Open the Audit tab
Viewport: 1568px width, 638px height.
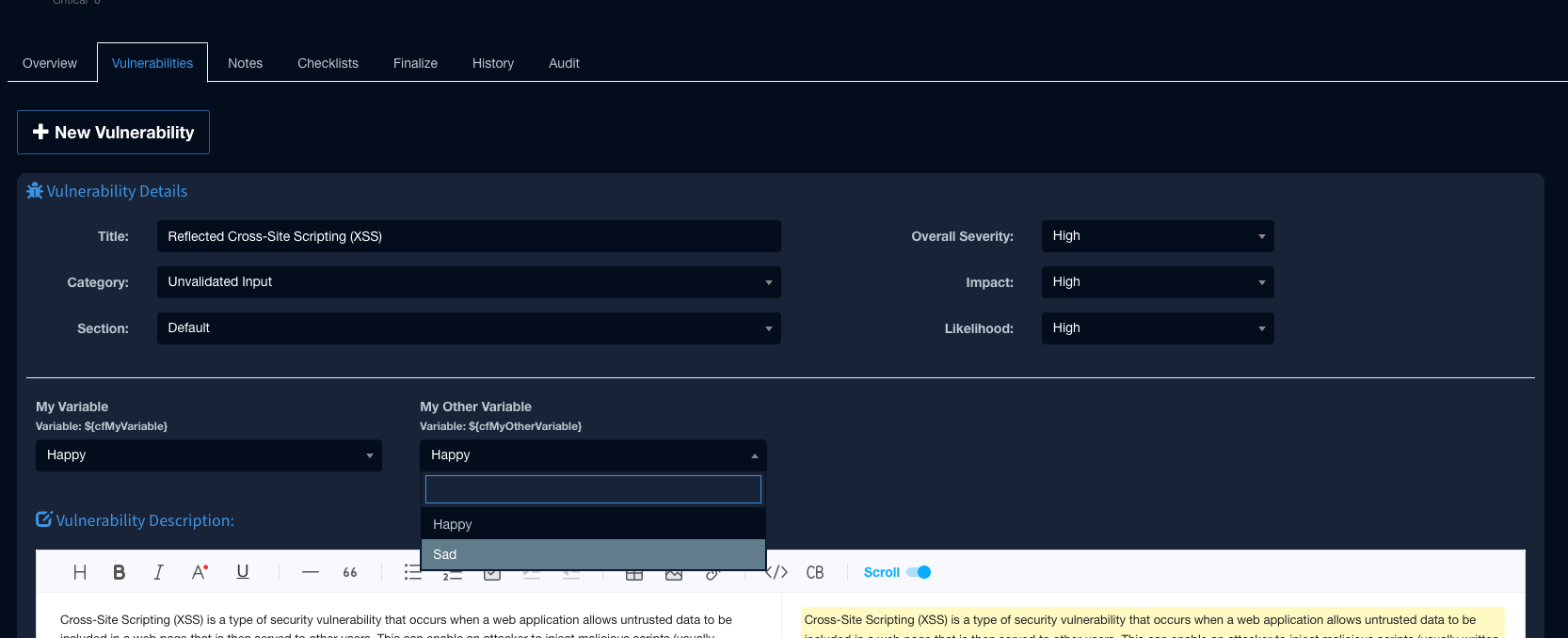coord(564,63)
